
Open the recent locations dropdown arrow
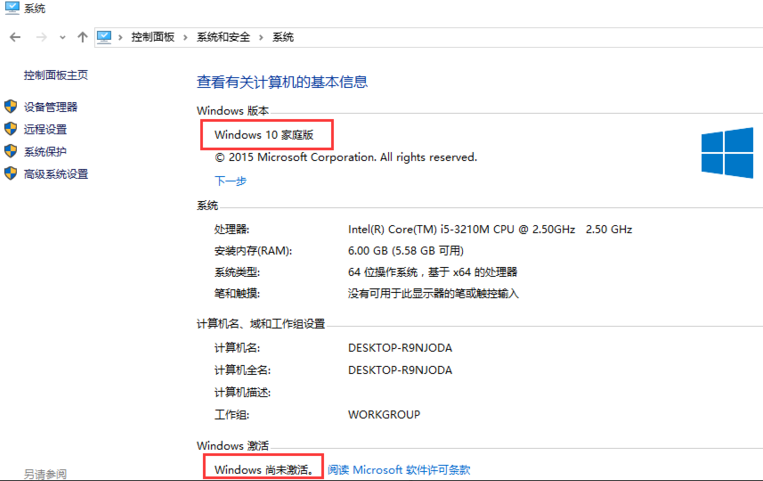pos(62,38)
